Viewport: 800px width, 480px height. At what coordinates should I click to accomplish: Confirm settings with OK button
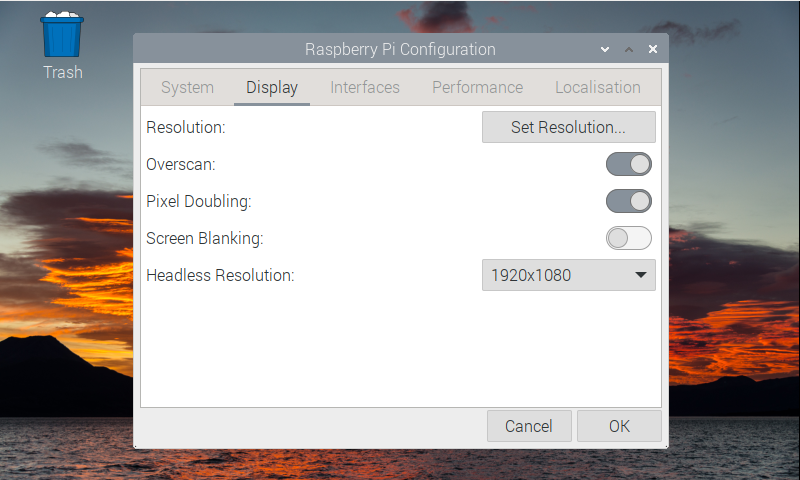(x=619, y=426)
